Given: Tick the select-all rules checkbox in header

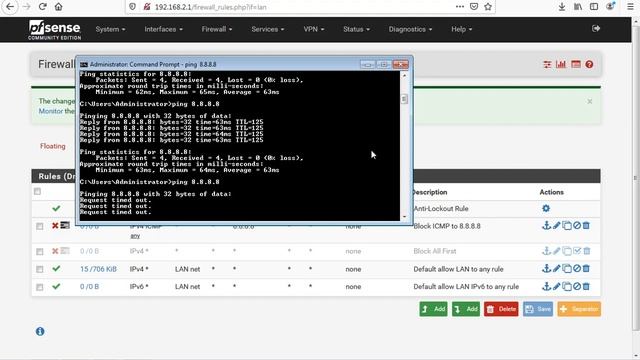Looking at the screenshot, I should tap(38, 191).
